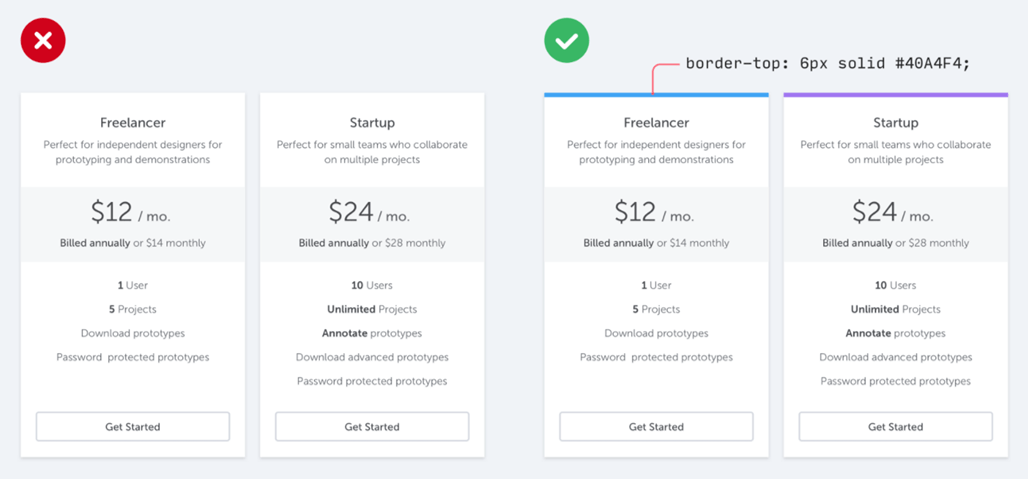Click the red X cross icon

pyautogui.click(x=43, y=41)
